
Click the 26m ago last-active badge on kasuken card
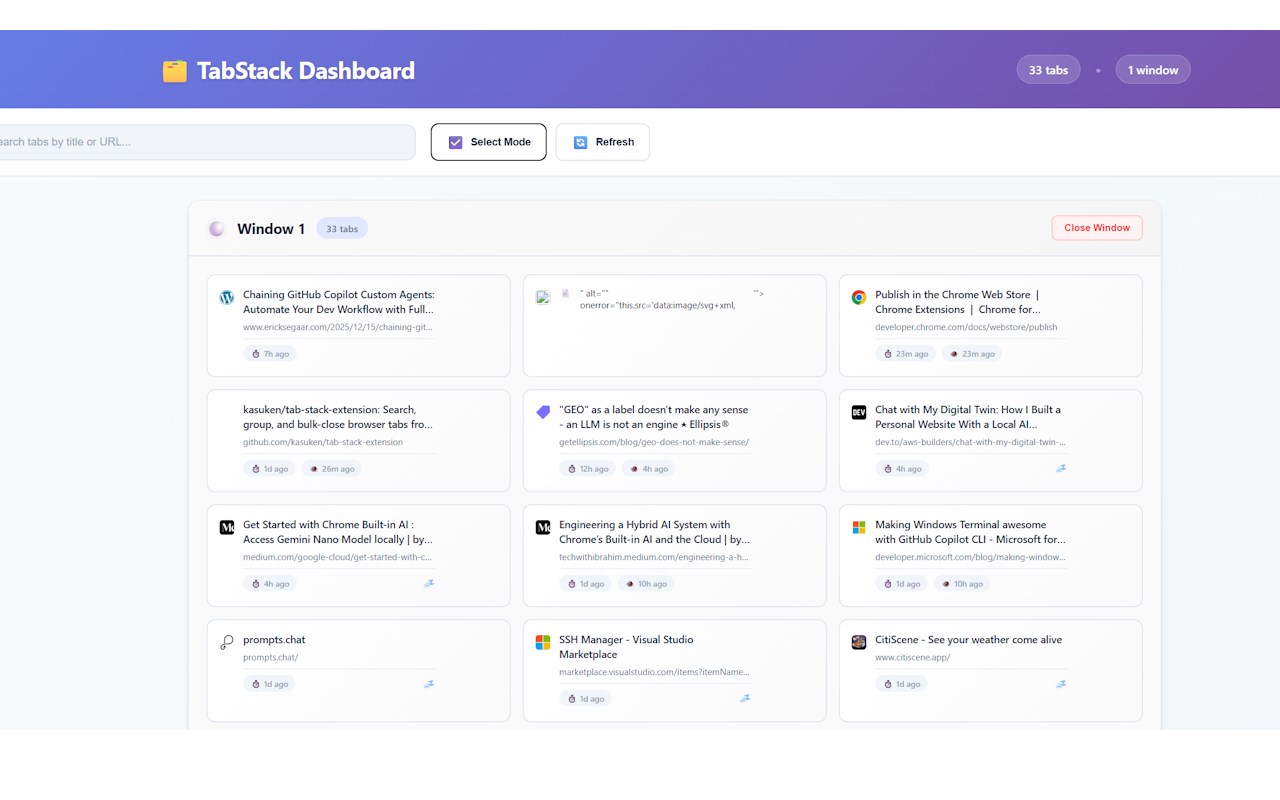coord(331,468)
